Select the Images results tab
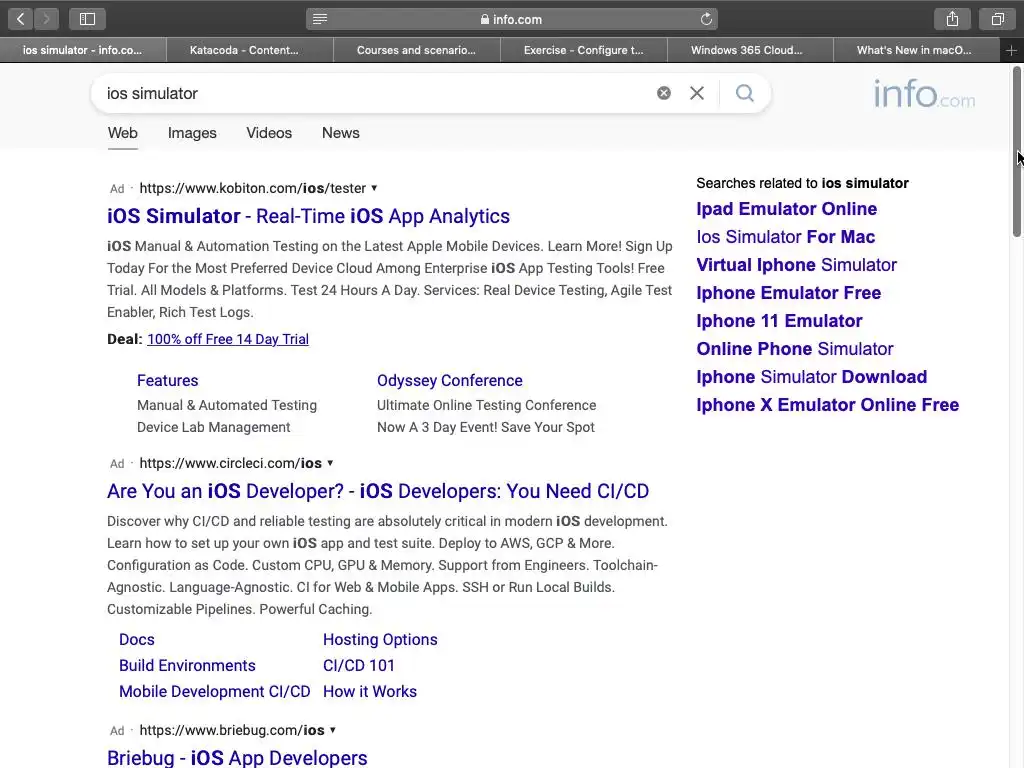1024x768 pixels. (192, 133)
